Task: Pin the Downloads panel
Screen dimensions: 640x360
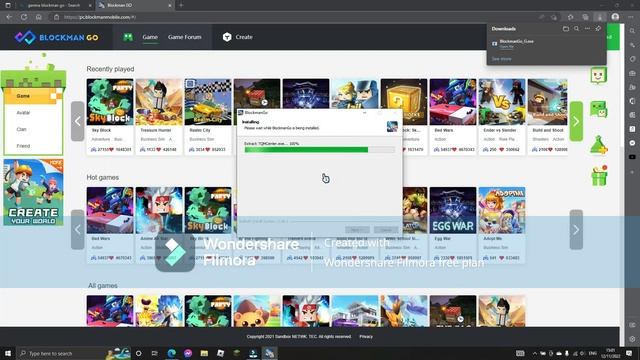Action: (x=598, y=29)
